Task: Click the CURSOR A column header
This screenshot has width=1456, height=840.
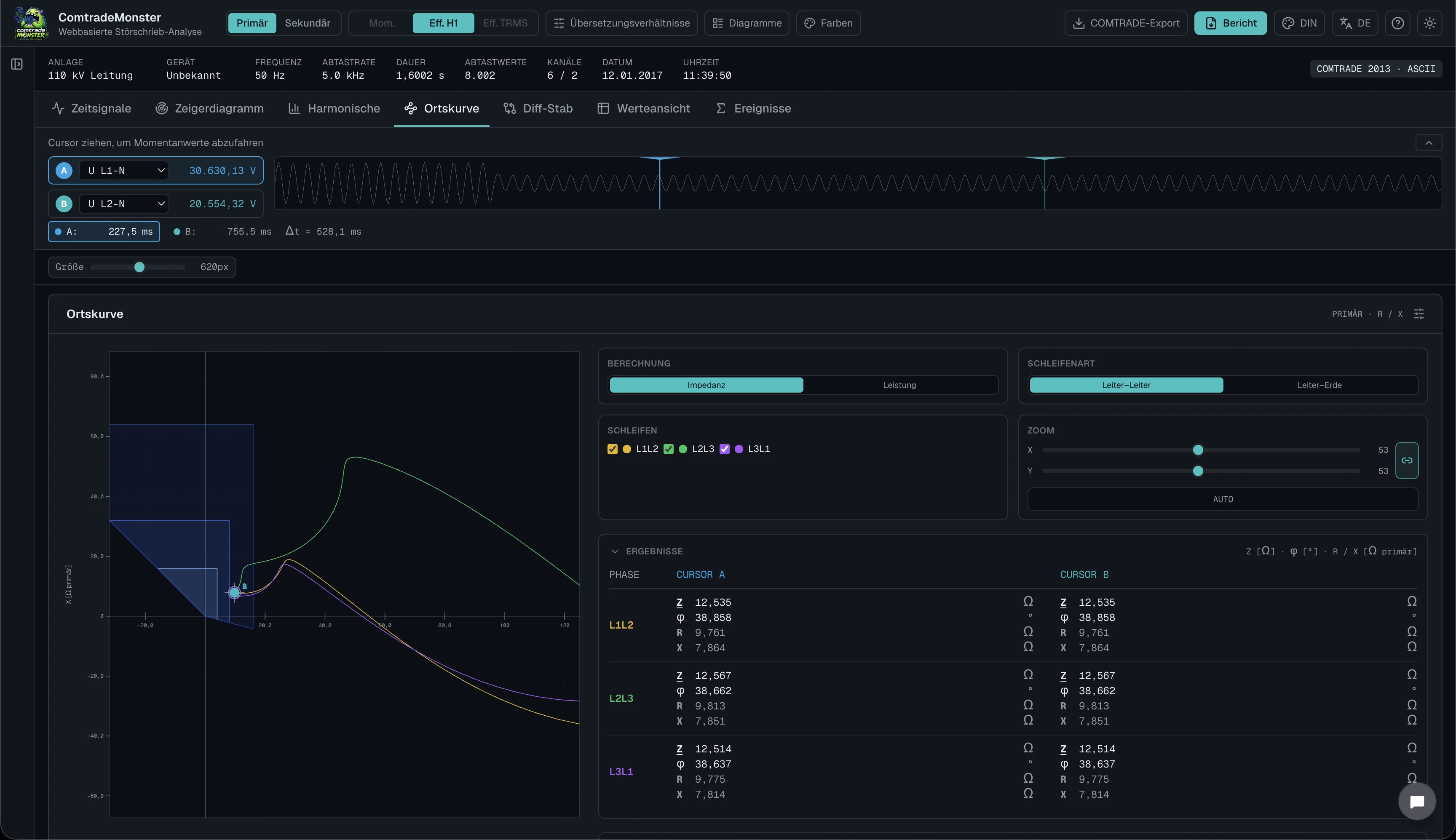Action: click(700, 575)
